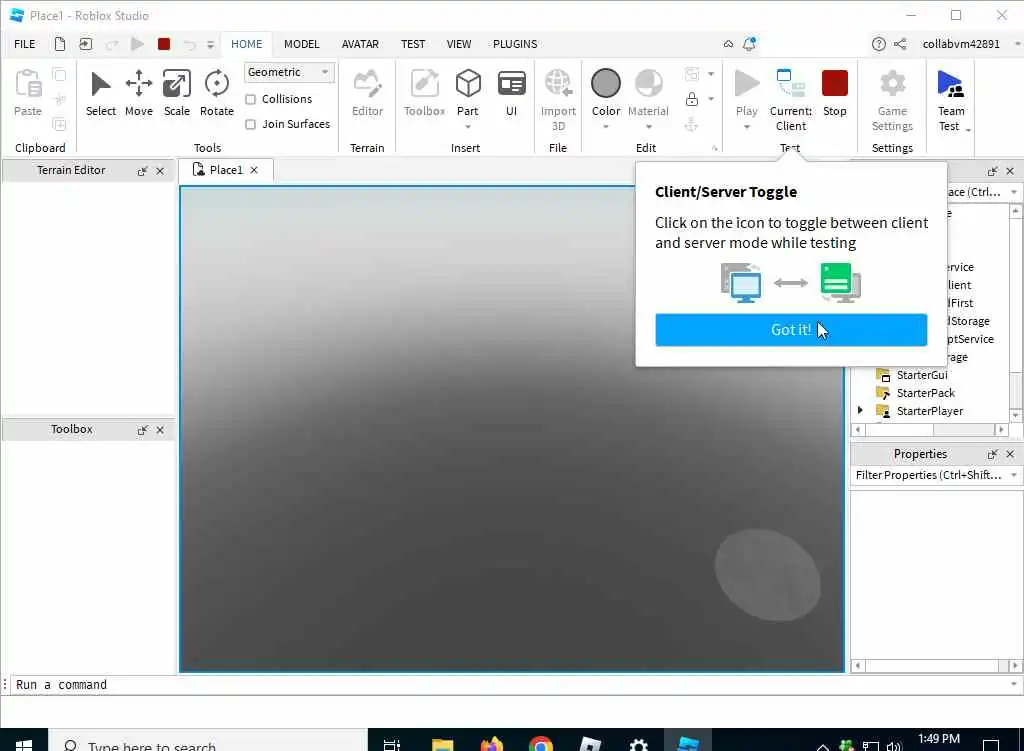This screenshot has width=1024, height=751.
Task: Close the Terrain Editor panel
Action: (x=160, y=171)
